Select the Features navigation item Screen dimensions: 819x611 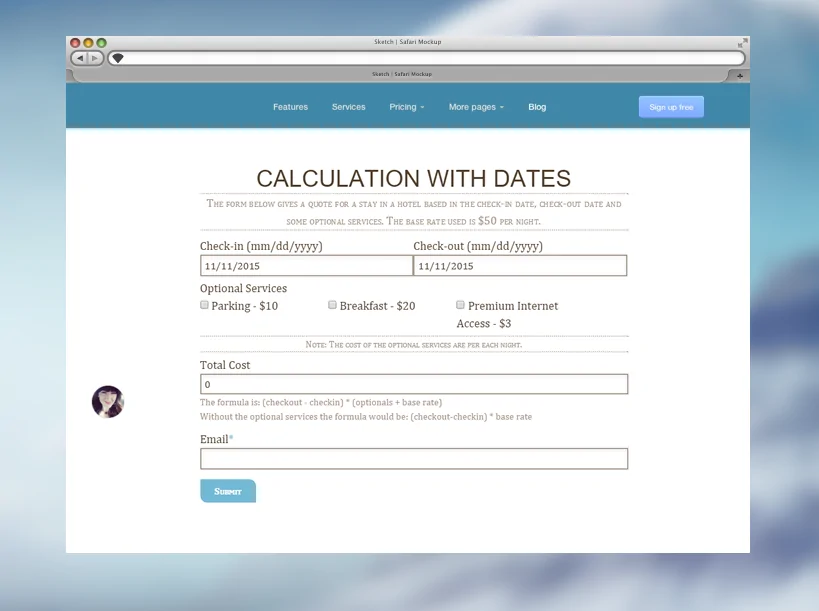pyautogui.click(x=290, y=107)
